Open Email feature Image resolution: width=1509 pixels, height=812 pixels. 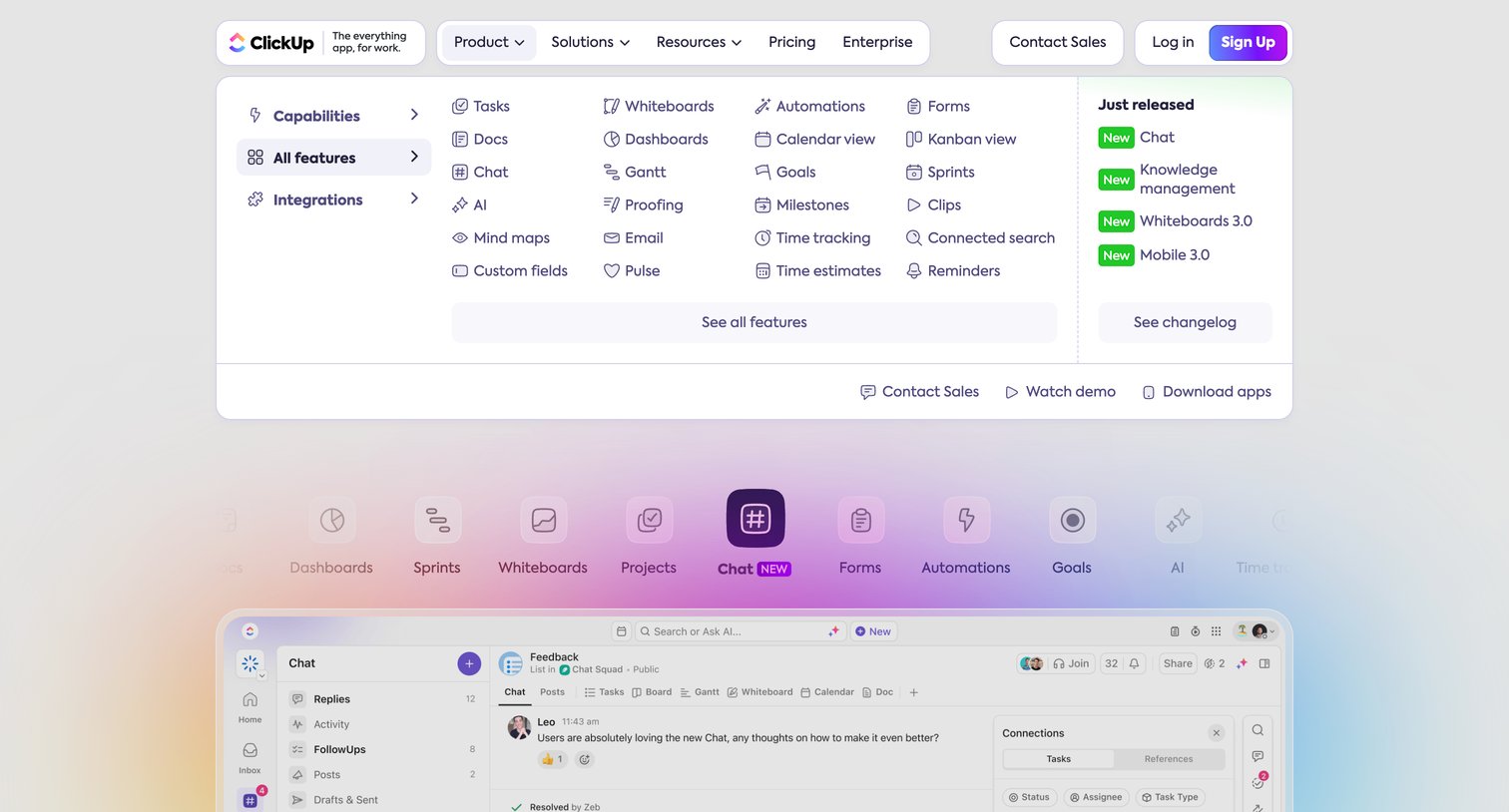pyautogui.click(x=634, y=237)
